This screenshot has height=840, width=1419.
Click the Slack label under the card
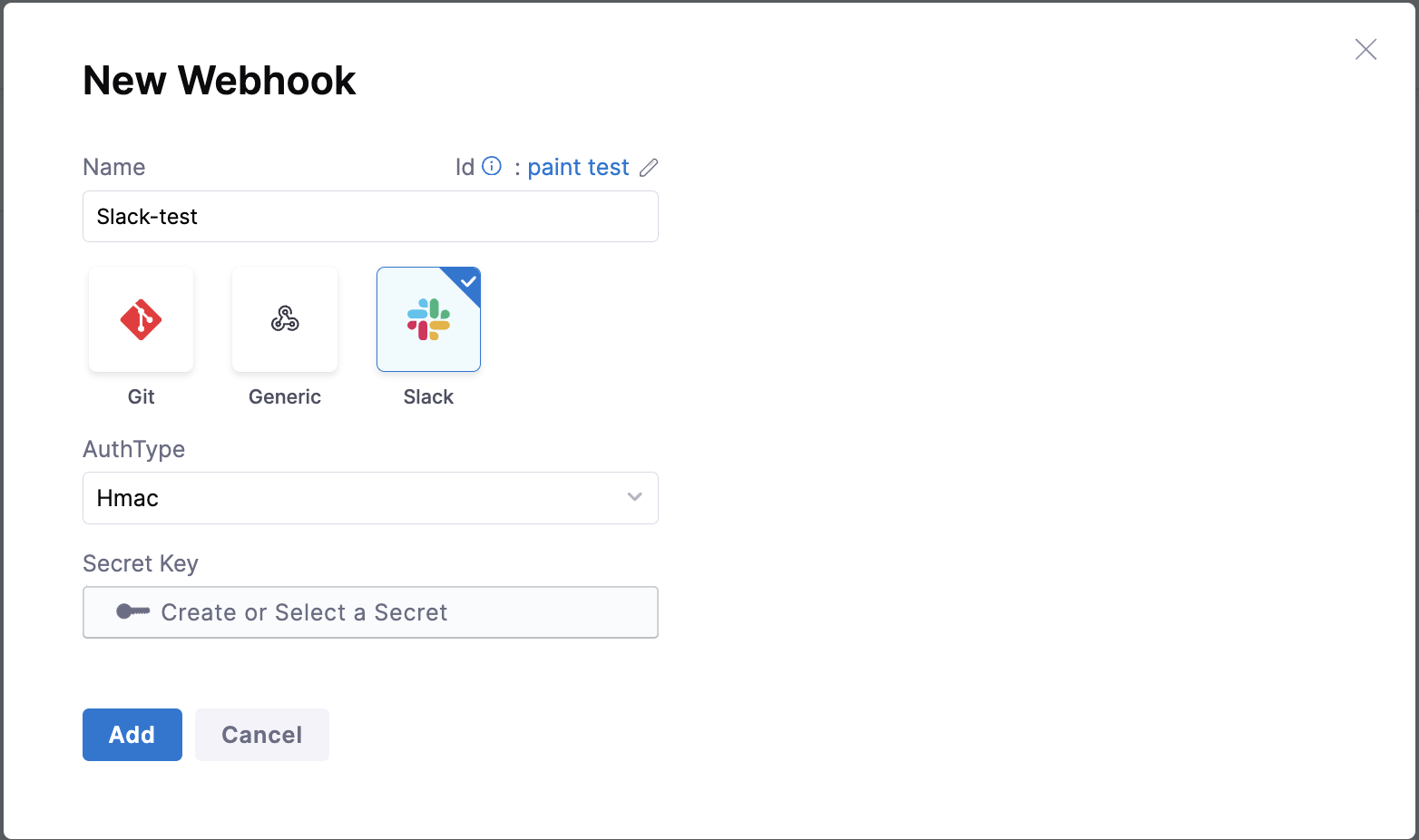point(428,397)
